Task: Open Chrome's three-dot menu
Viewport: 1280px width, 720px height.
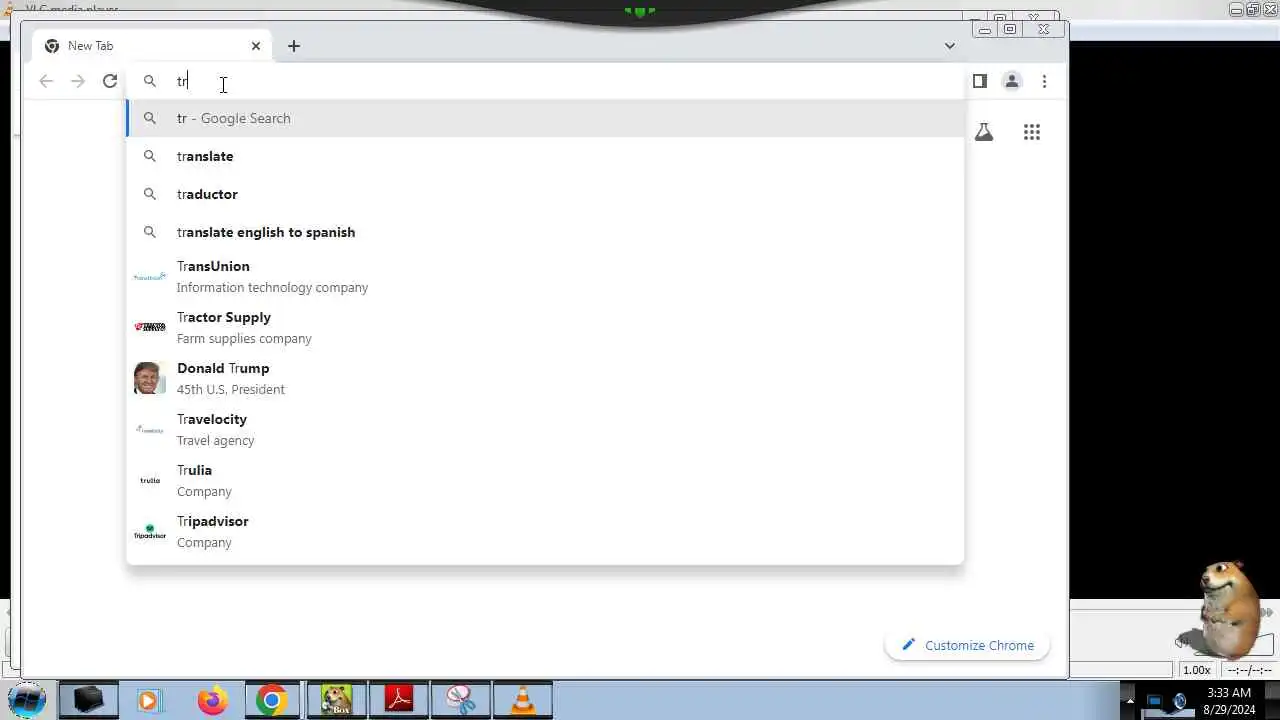Action: (x=1044, y=81)
